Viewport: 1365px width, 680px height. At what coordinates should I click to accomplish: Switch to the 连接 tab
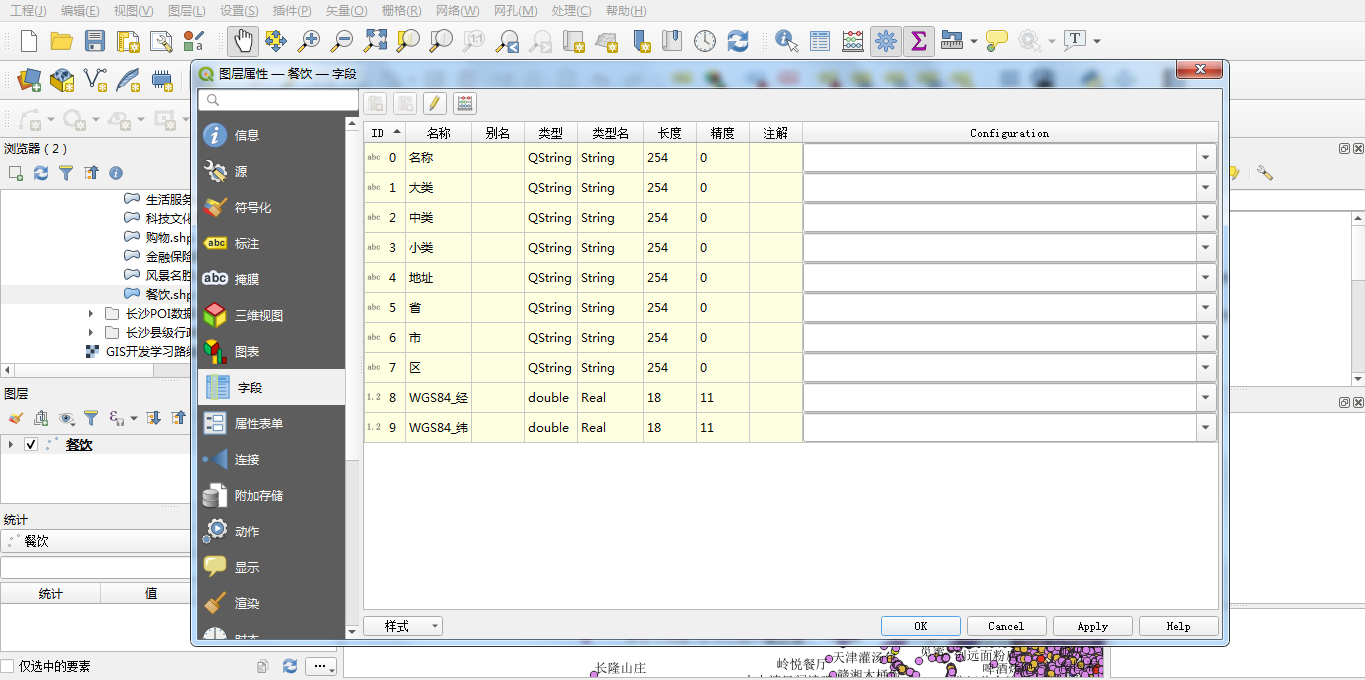coord(271,459)
